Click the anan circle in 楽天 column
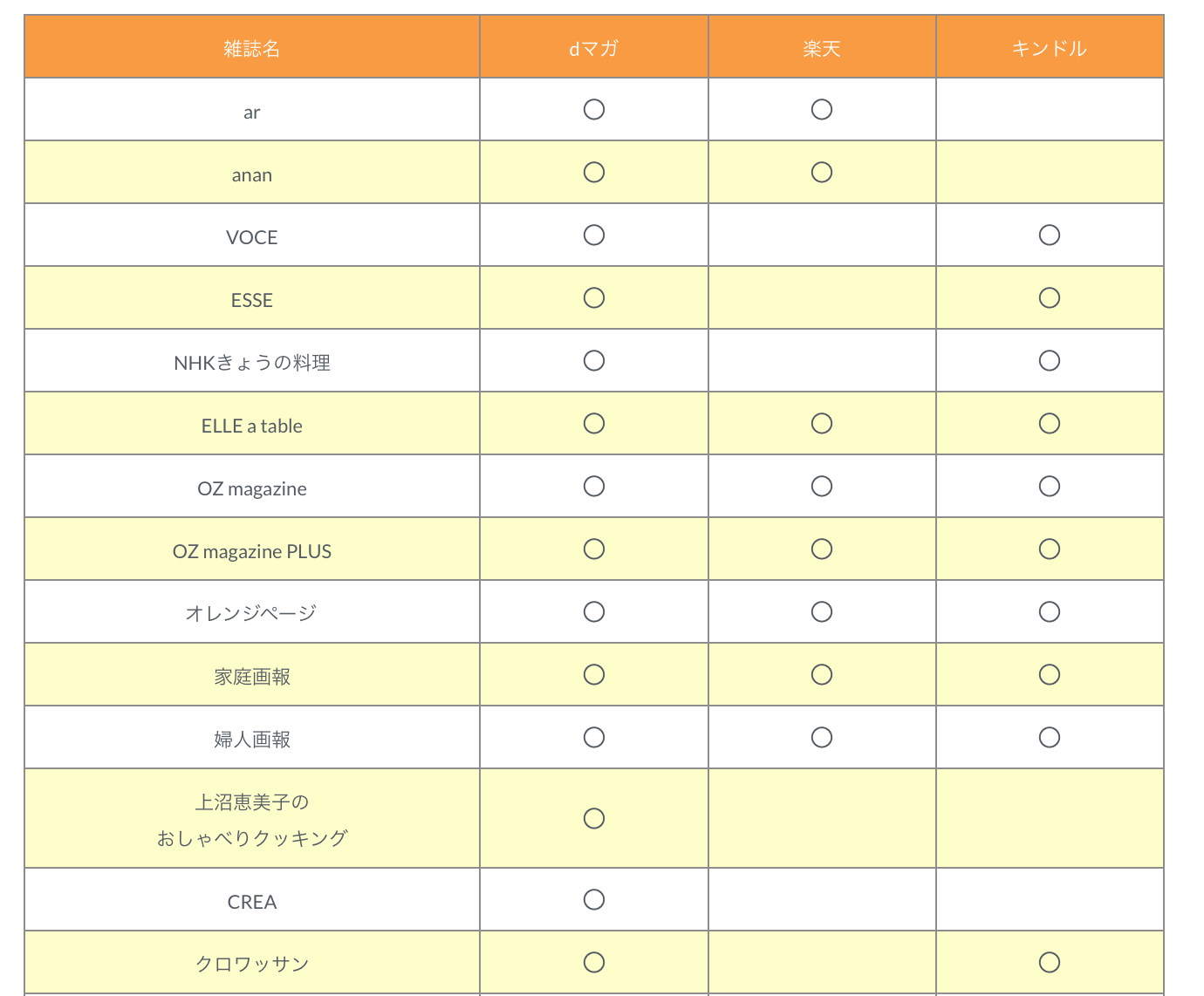1204x996 pixels. 822,172
